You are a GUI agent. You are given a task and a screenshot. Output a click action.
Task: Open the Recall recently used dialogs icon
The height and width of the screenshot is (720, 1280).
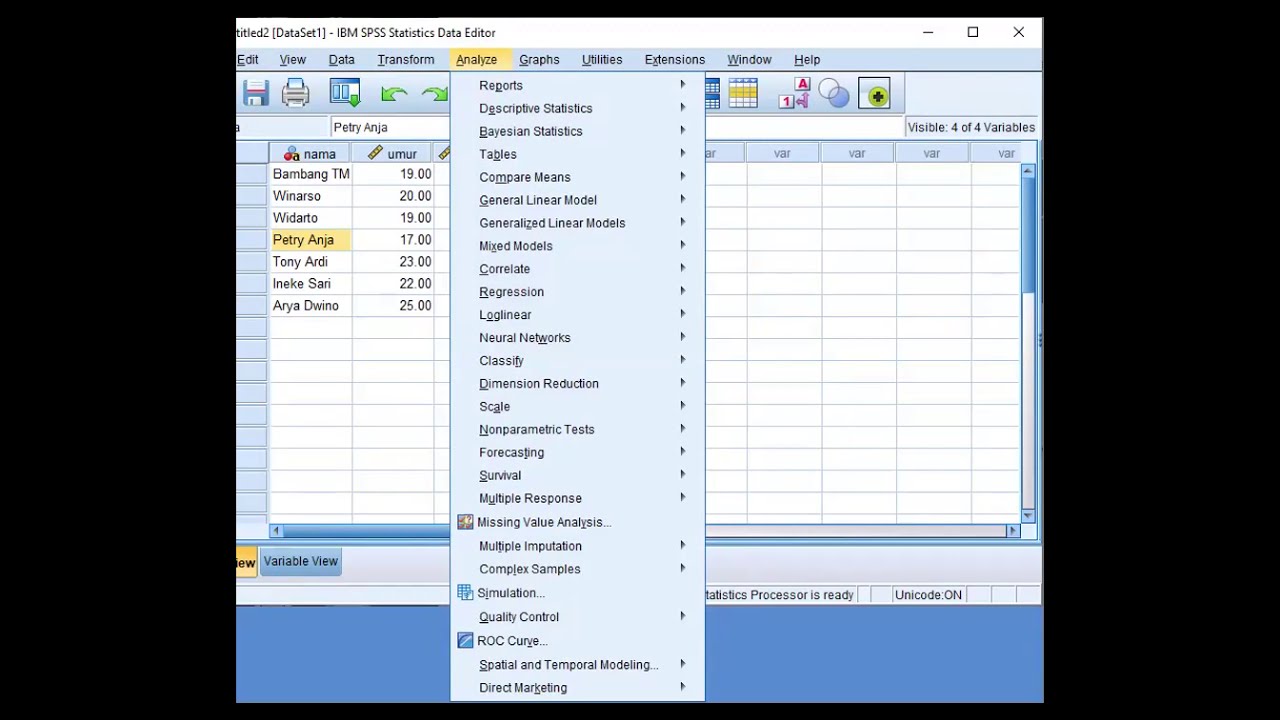click(345, 94)
